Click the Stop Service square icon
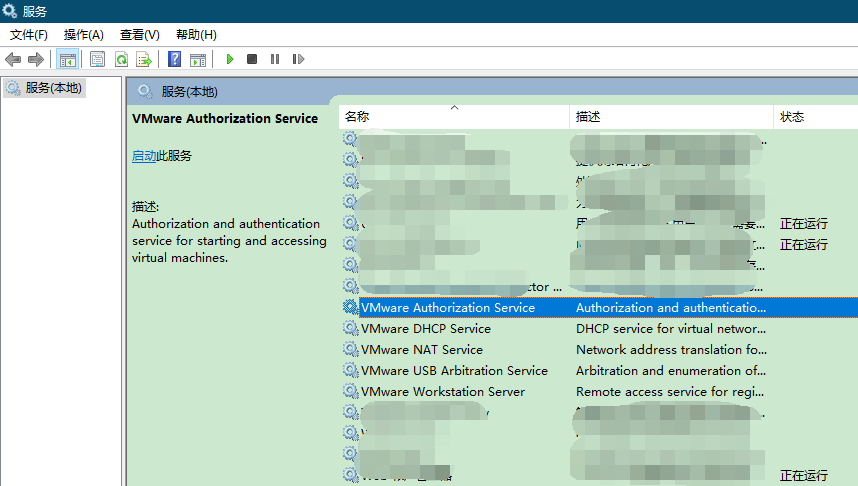This screenshot has height=486, width=858. click(252, 59)
